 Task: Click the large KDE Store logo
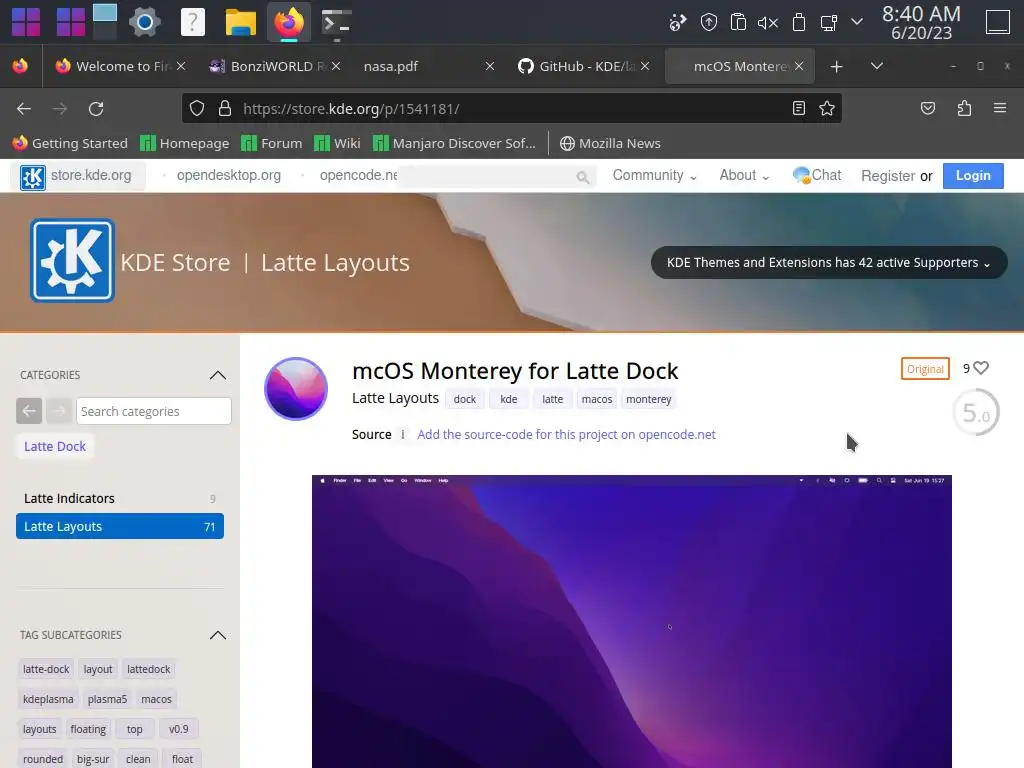72,261
